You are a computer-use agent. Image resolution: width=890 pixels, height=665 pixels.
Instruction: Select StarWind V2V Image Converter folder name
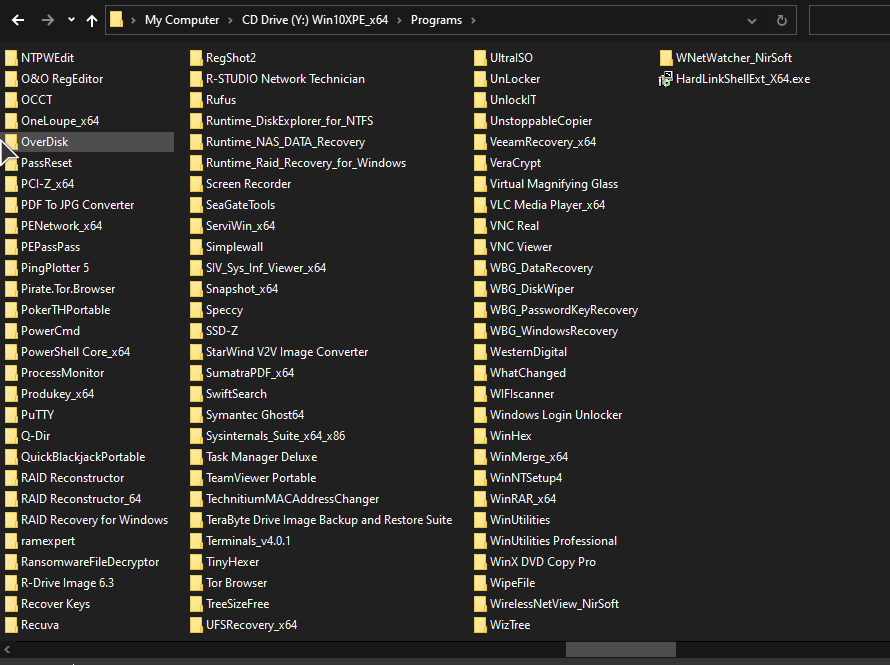287,352
